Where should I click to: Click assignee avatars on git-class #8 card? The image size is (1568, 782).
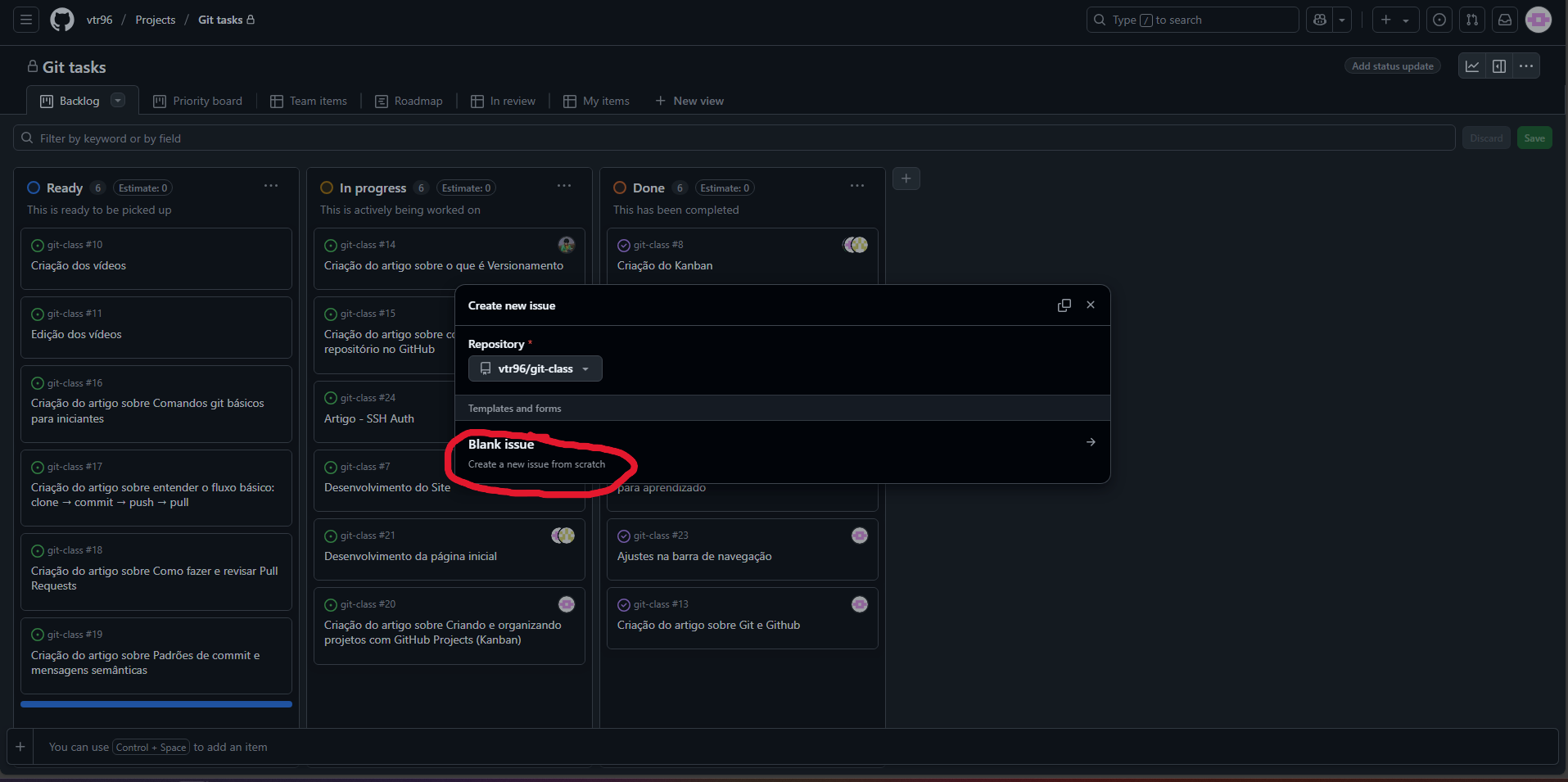pos(856,245)
